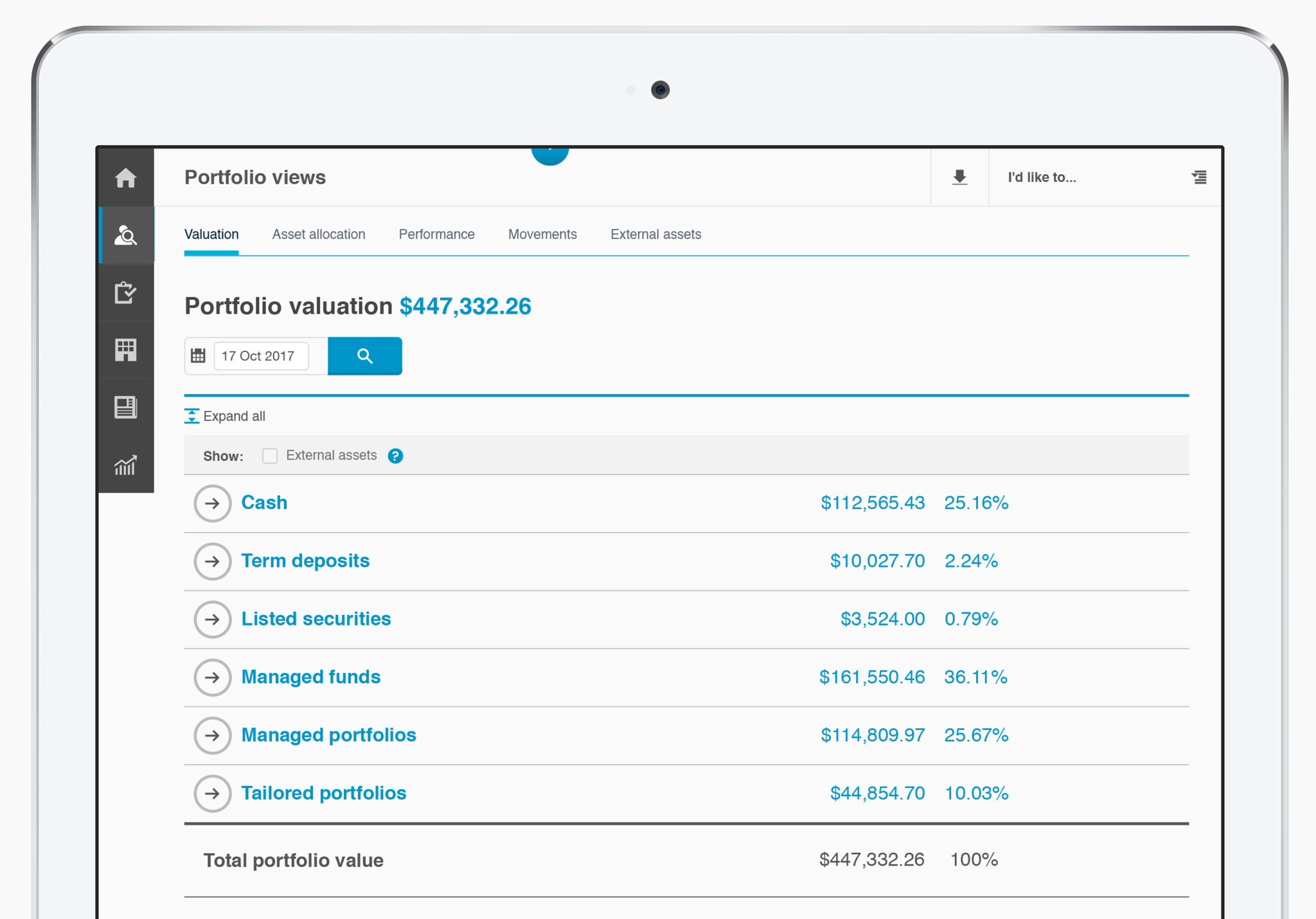Open the Listed securities link
This screenshot has width=1316, height=919.
pyautogui.click(x=316, y=619)
